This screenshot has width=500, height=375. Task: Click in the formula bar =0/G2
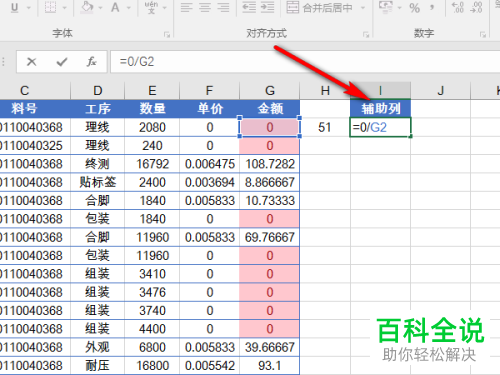(x=305, y=62)
